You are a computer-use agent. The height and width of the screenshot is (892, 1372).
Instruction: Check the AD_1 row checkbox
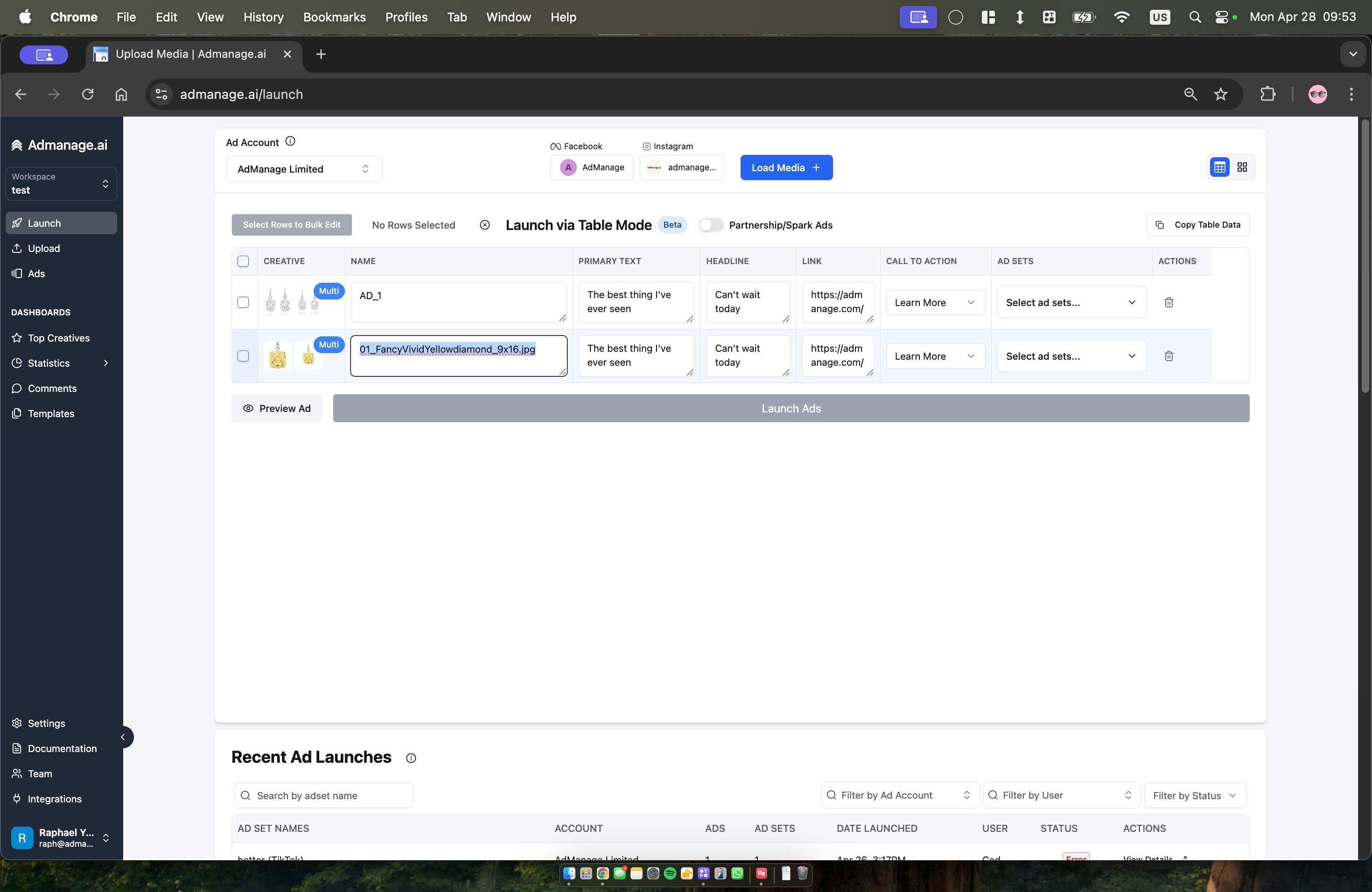coord(243,302)
